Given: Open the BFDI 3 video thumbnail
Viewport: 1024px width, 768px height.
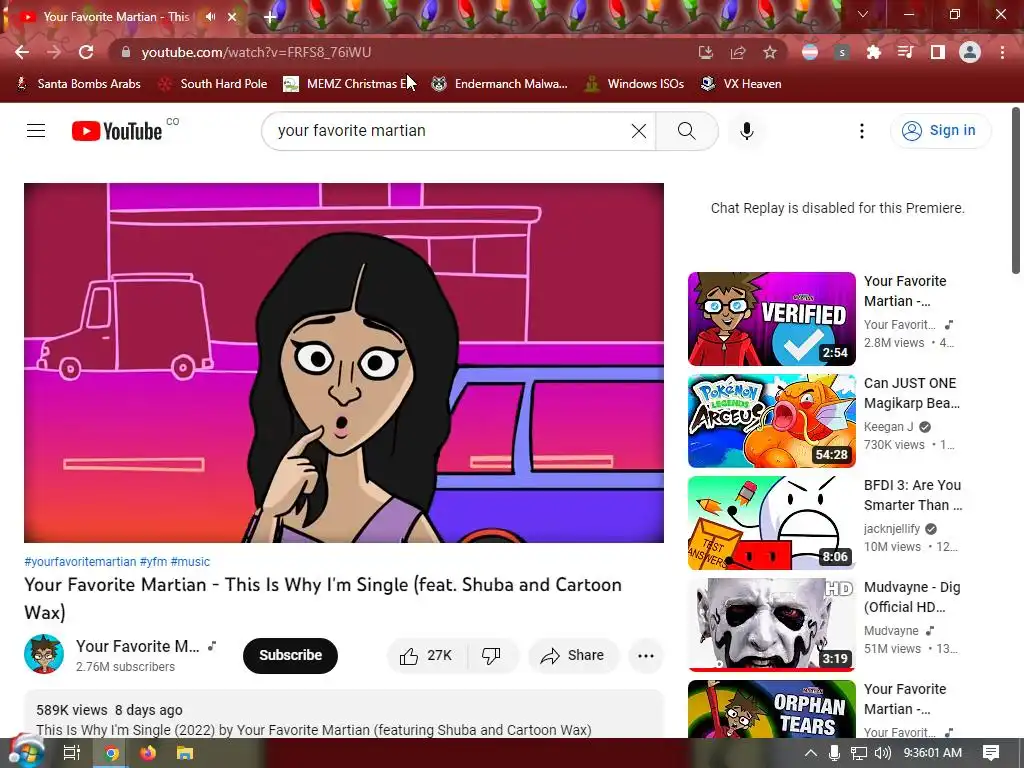Looking at the screenshot, I should pyautogui.click(x=771, y=522).
